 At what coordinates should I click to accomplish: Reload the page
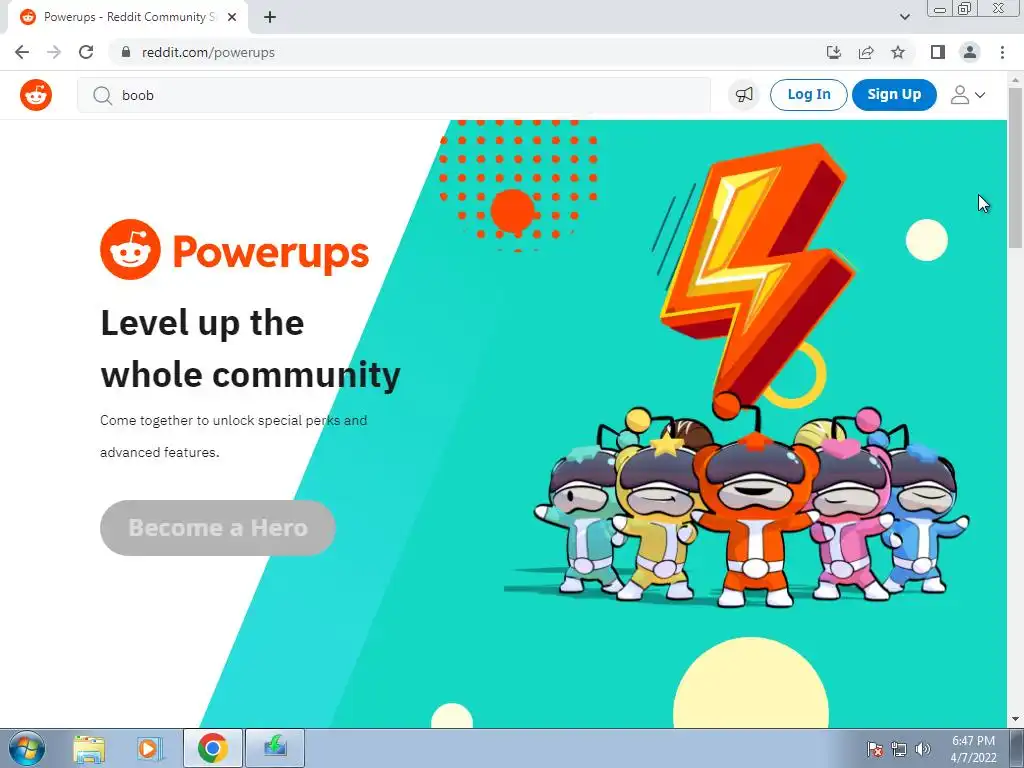click(86, 52)
